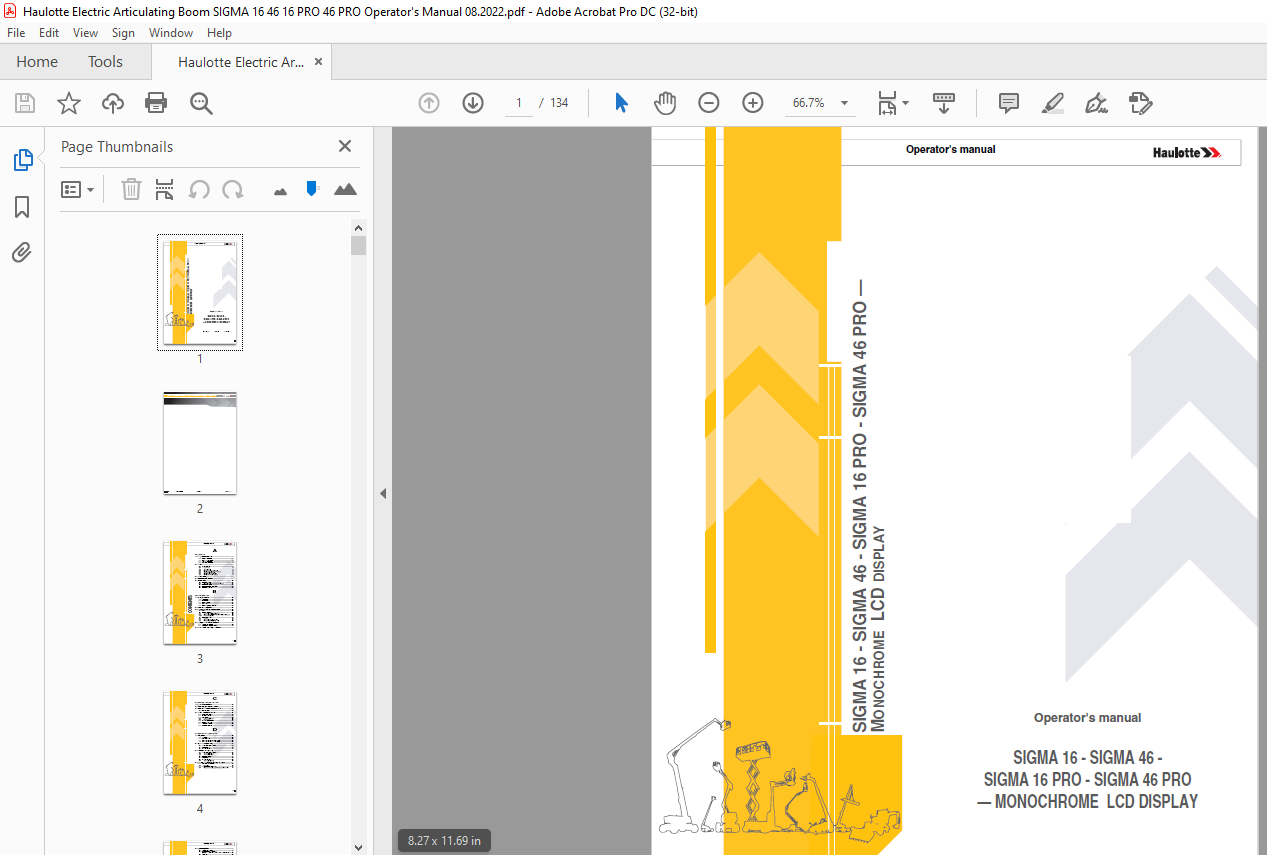Delete selected page with trash icon
This screenshot has width=1267, height=855.
(131, 189)
